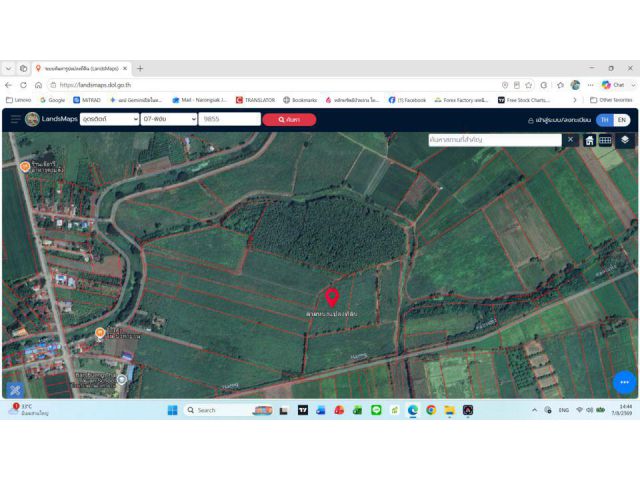Clear the place search with X

(570, 140)
